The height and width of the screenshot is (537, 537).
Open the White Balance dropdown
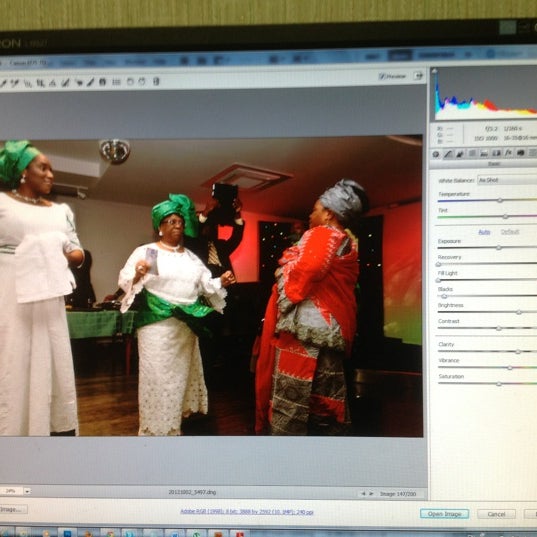click(x=507, y=180)
